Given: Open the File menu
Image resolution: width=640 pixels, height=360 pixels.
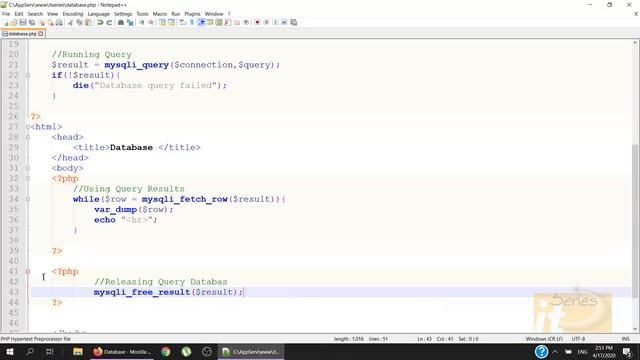Looking at the screenshot, I should point(6,14).
